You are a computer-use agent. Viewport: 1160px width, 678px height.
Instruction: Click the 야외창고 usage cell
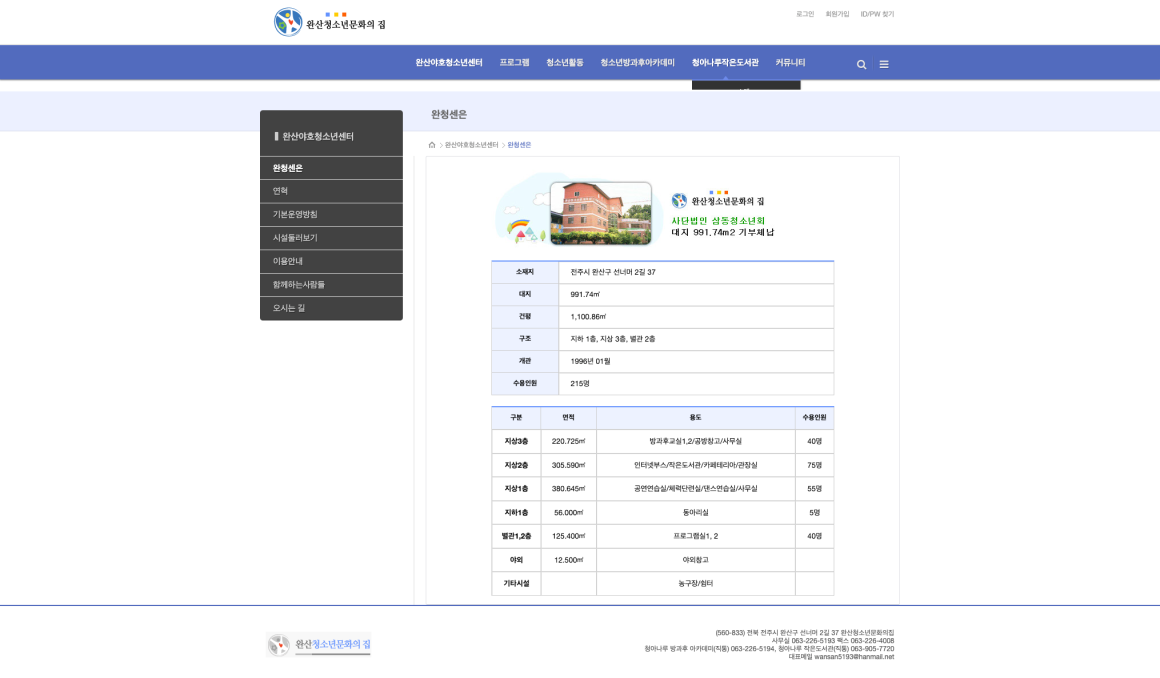coord(695,560)
